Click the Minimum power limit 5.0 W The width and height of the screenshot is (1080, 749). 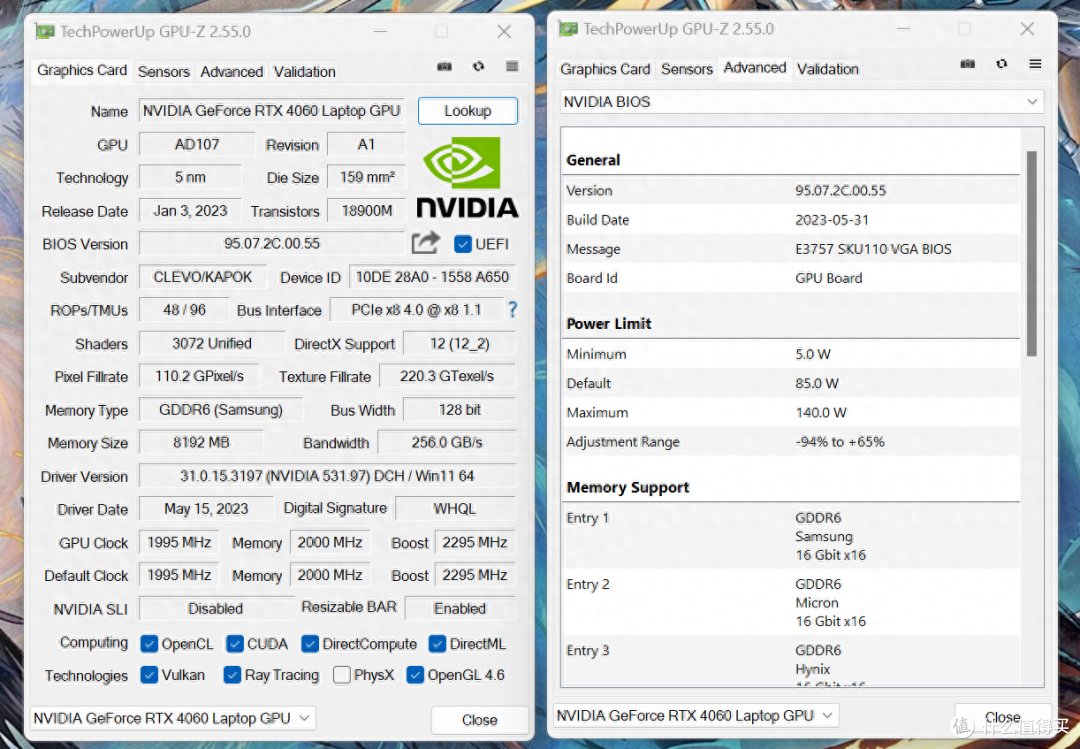813,354
